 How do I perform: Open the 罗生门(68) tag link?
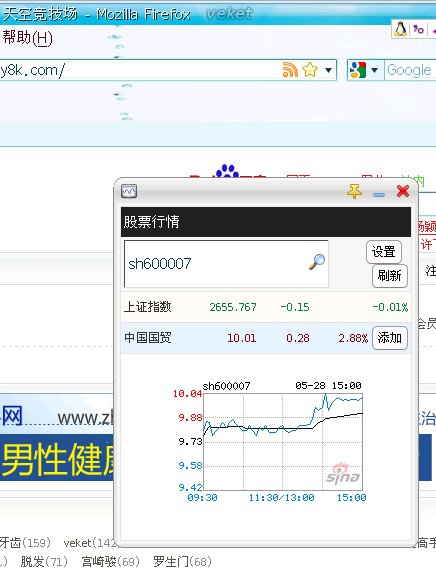click(182, 562)
